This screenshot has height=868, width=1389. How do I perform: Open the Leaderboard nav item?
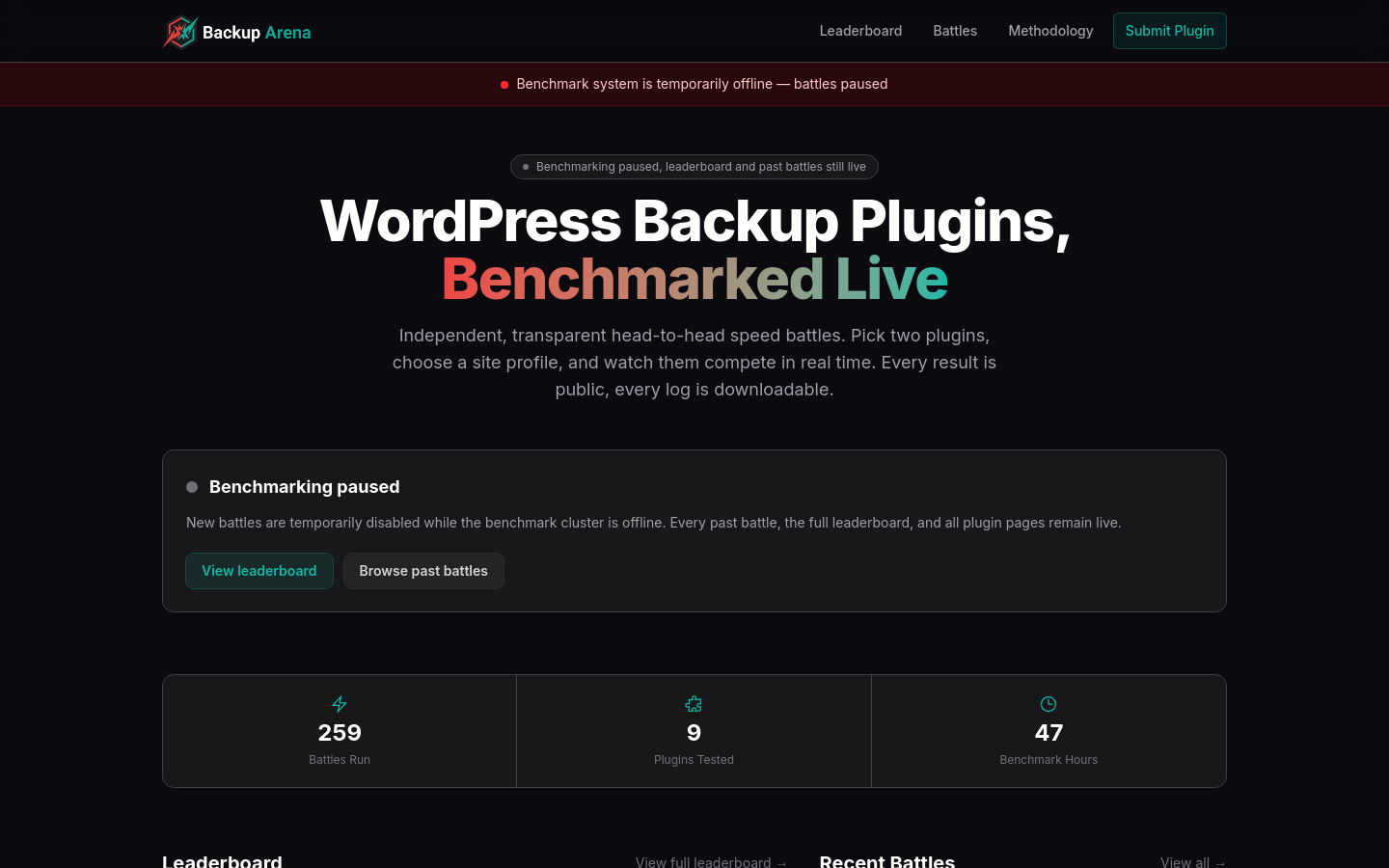point(860,31)
